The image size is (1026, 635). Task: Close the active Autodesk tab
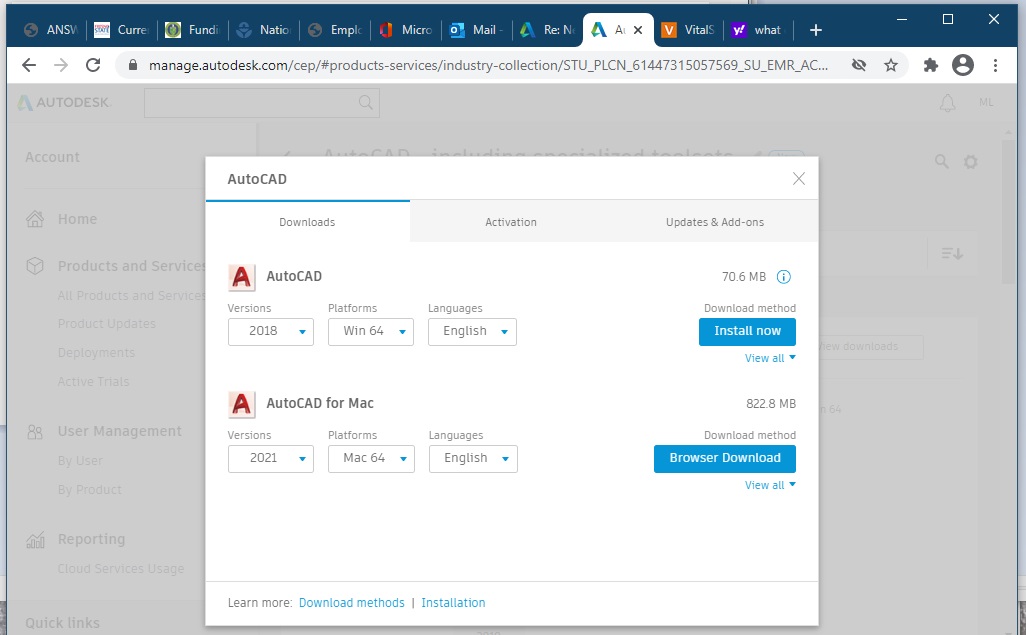pyautogui.click(x=638, y=30)
